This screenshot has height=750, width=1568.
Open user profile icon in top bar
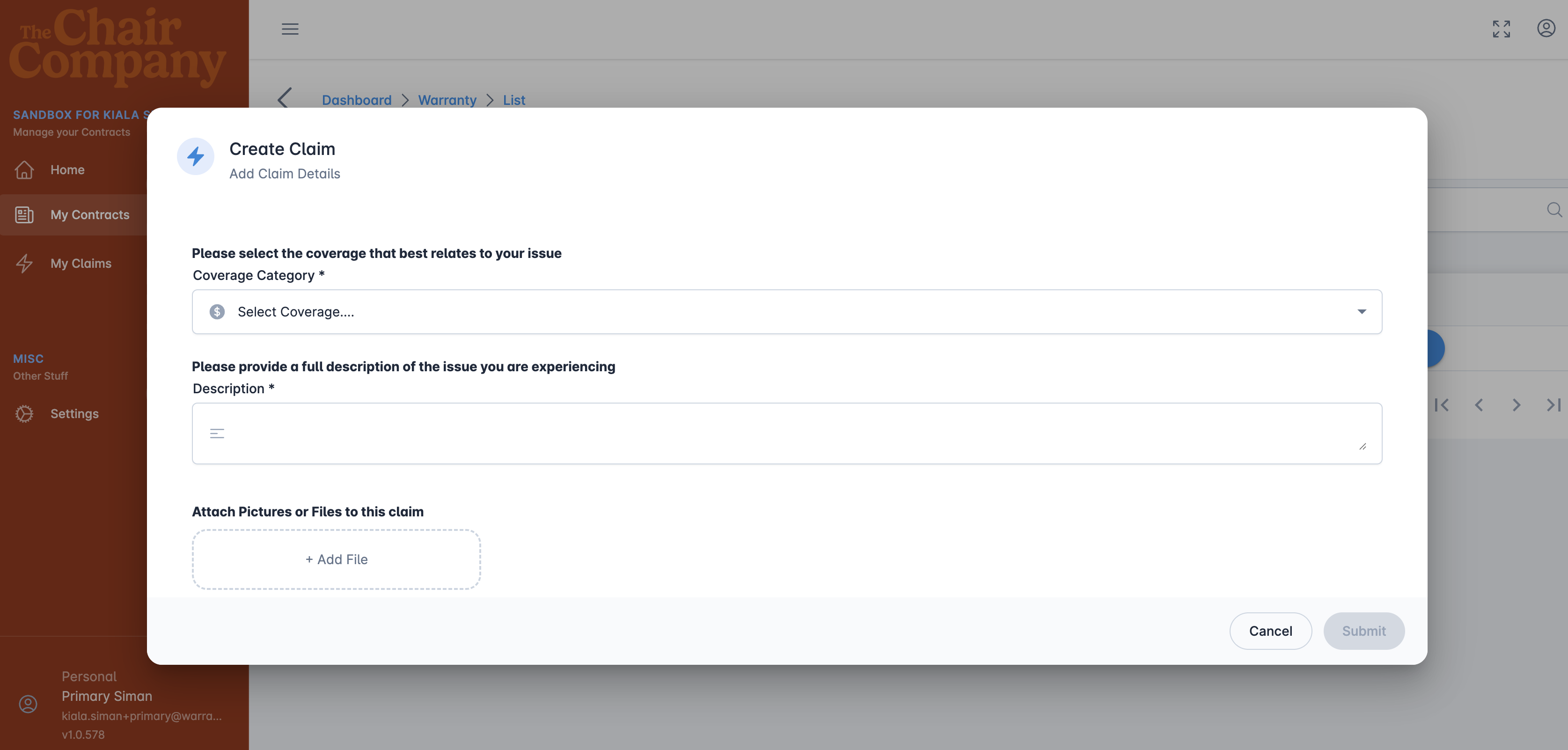pyautogui.click(x=1546, y=29)
